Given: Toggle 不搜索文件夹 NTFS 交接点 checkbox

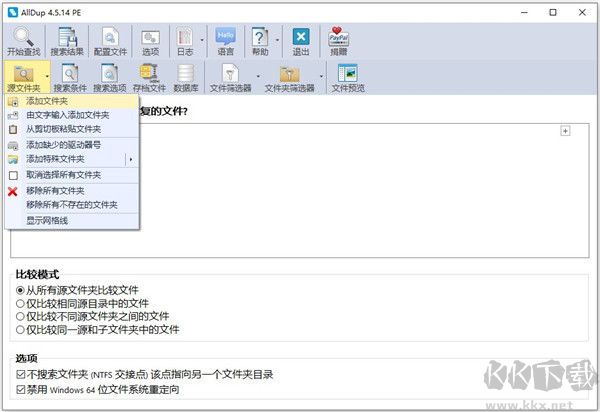Looking at the screenshot, I should click(x=21, y=374).
